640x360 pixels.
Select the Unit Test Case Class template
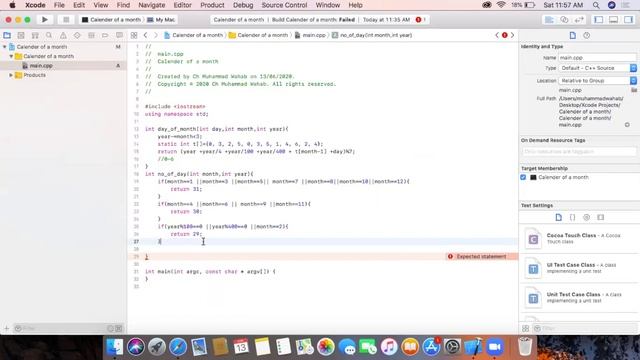coord(579,298)
